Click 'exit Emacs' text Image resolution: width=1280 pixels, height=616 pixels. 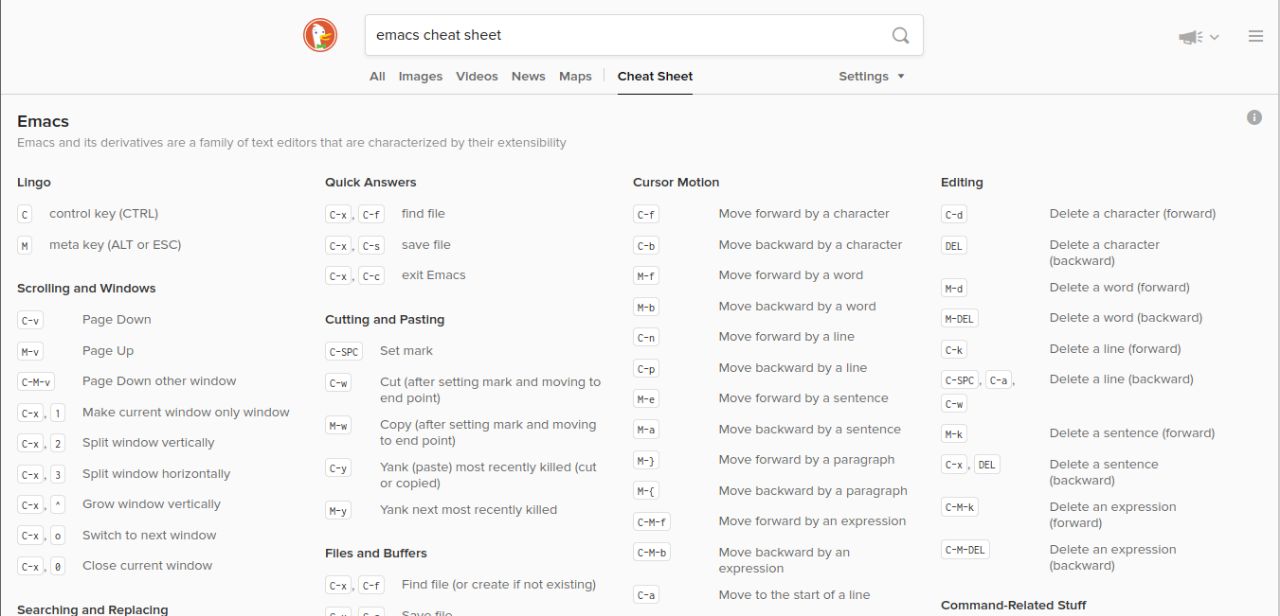433,274
